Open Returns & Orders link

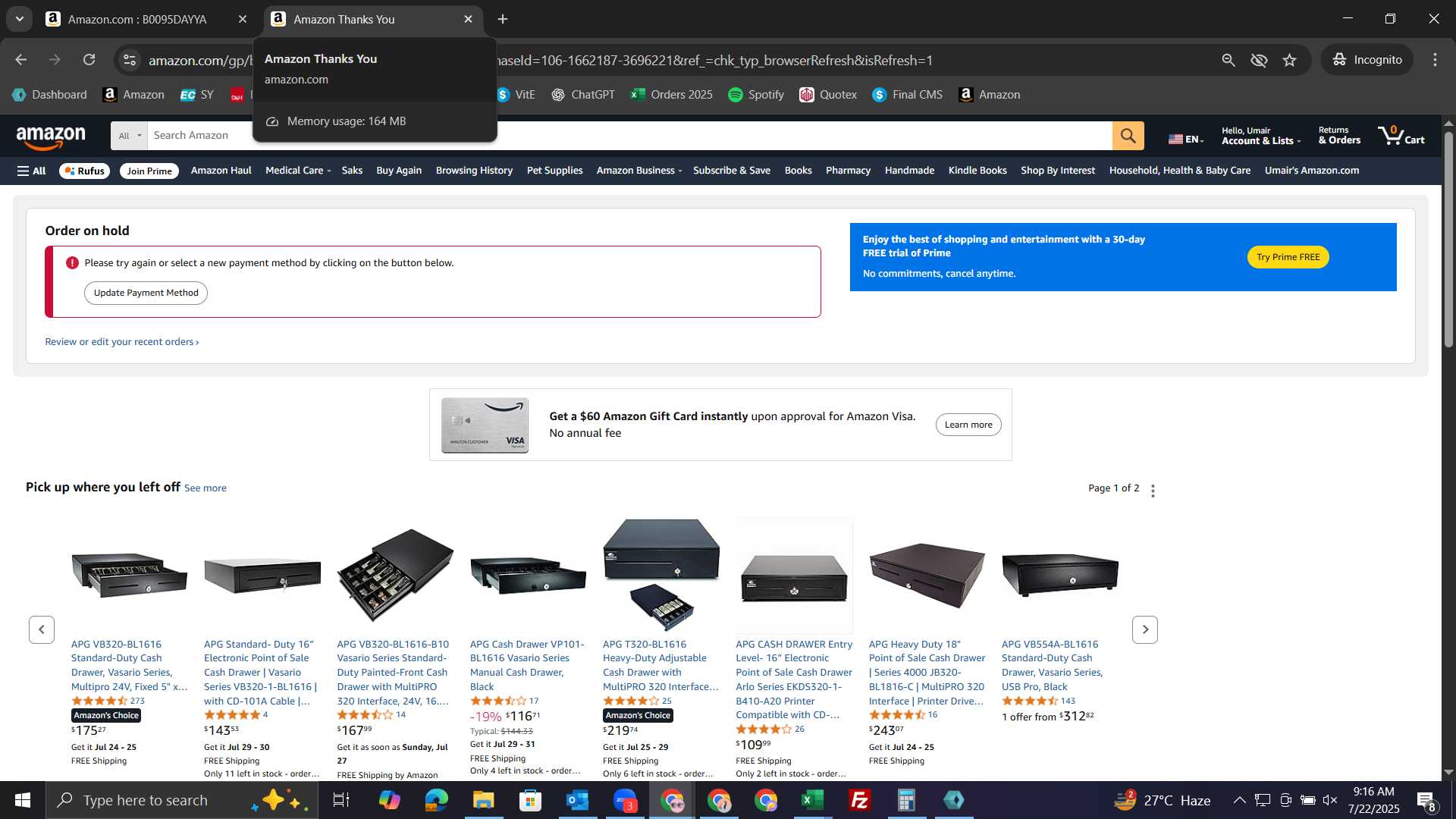[x=1339, y=136]
